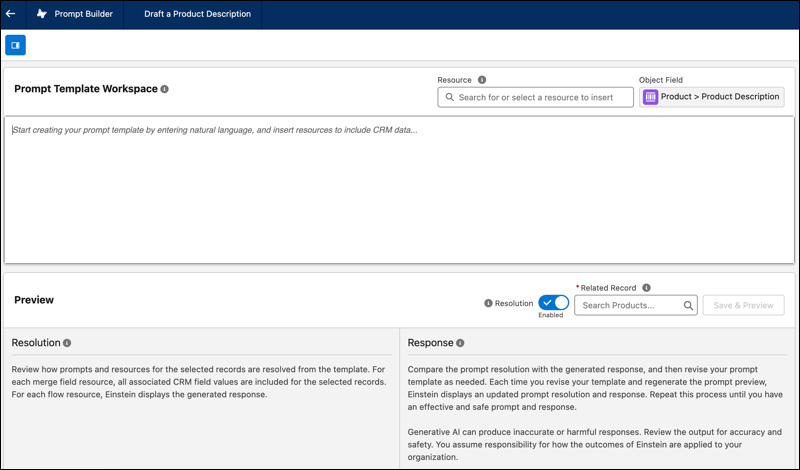The height and width of the screenshot is (470, 800).
Task: Click info icon next to Resolution toggle
Action: click(488, 303)
